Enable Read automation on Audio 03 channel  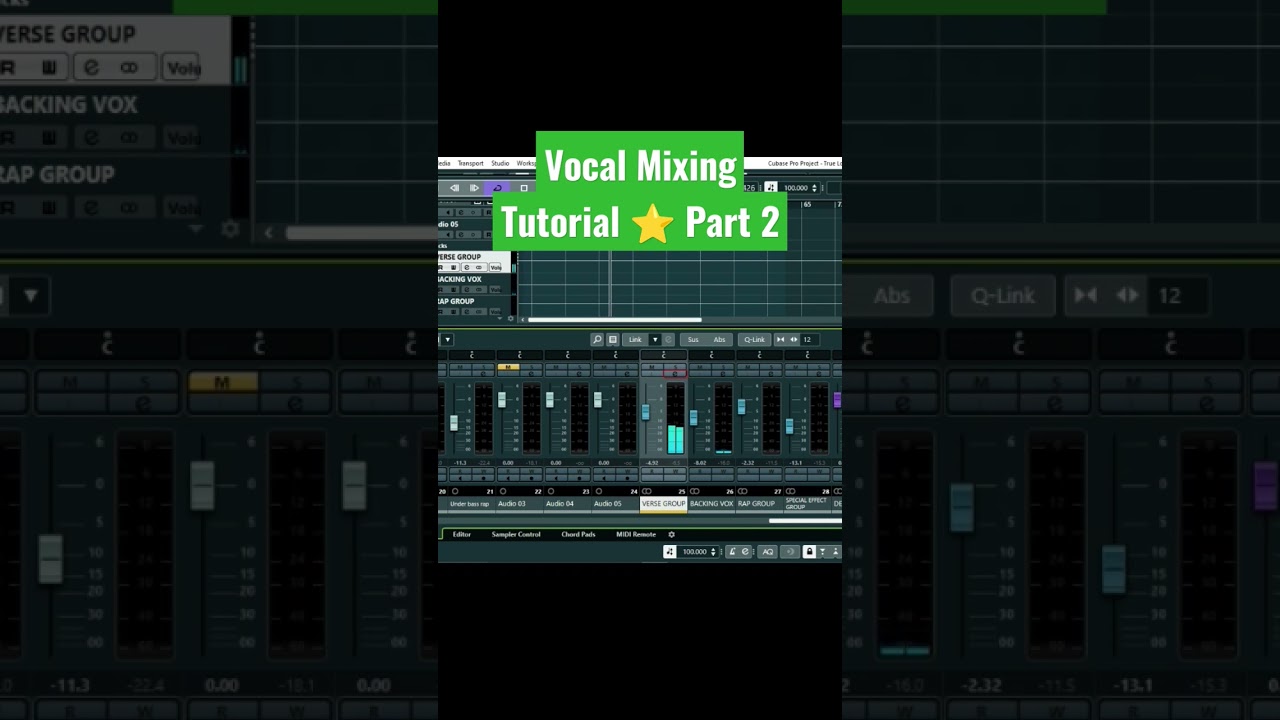508,471
